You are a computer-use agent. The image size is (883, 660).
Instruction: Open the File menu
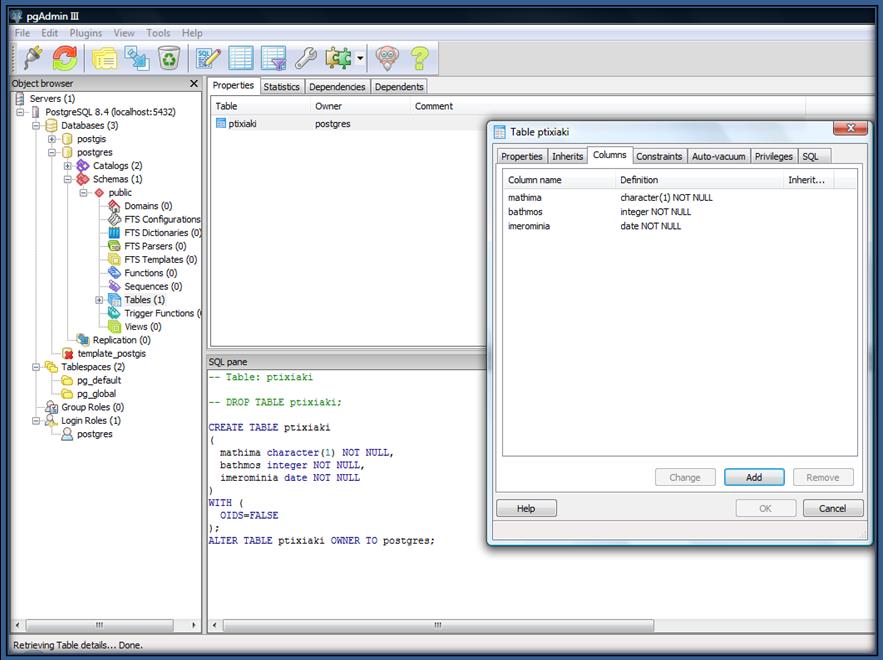[23, 33]
